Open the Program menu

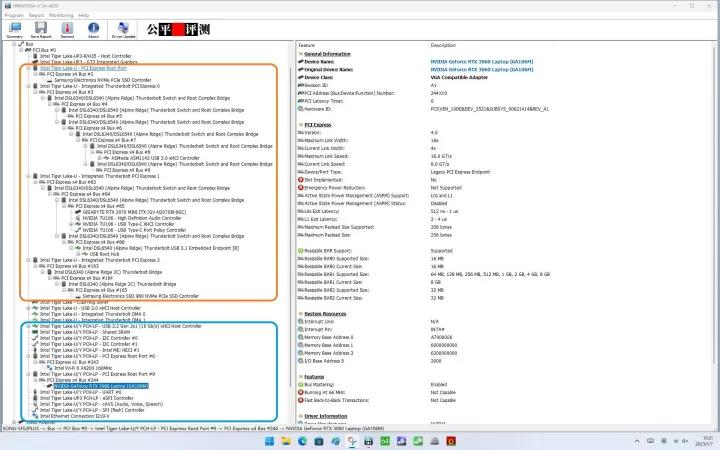[14, 16]
